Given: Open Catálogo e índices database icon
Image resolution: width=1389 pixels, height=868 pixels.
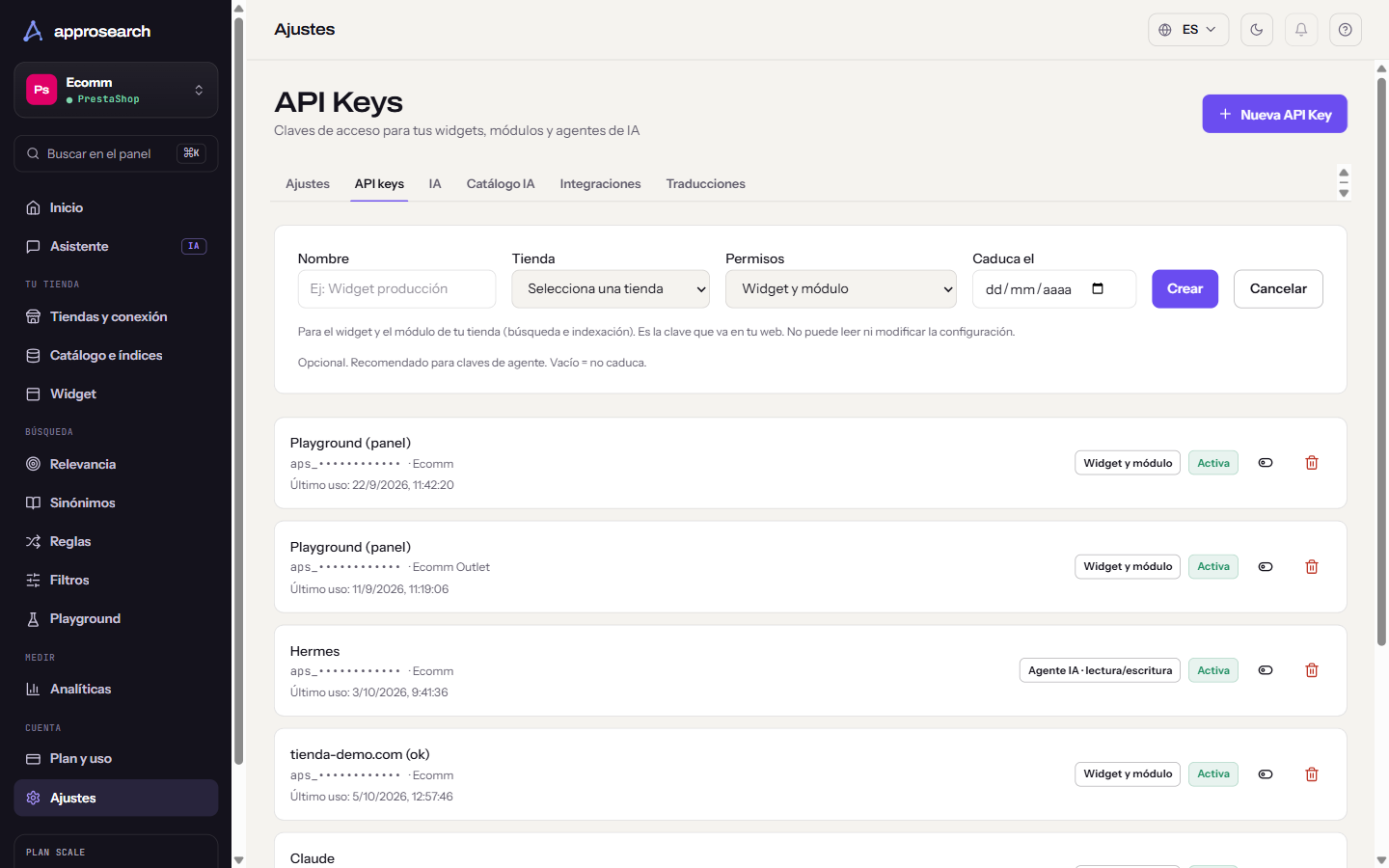Looking at the screenshot, I should (33, 355).
